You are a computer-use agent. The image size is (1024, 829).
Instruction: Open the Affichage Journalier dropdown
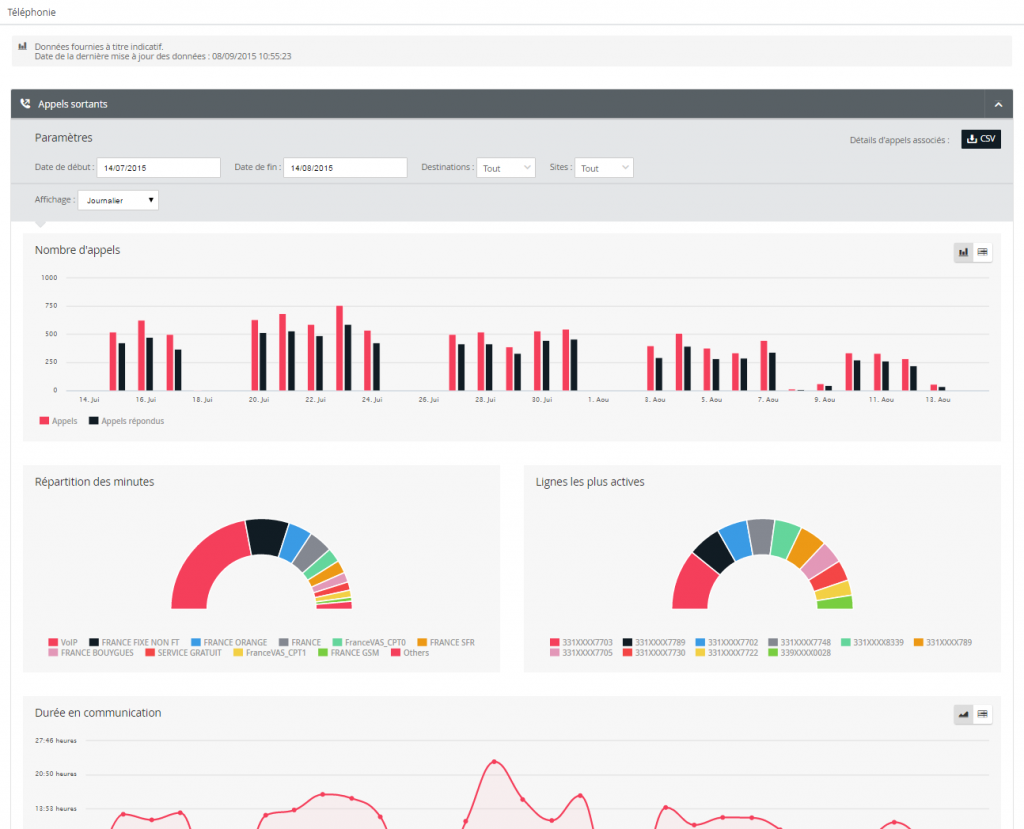point(118,200)
